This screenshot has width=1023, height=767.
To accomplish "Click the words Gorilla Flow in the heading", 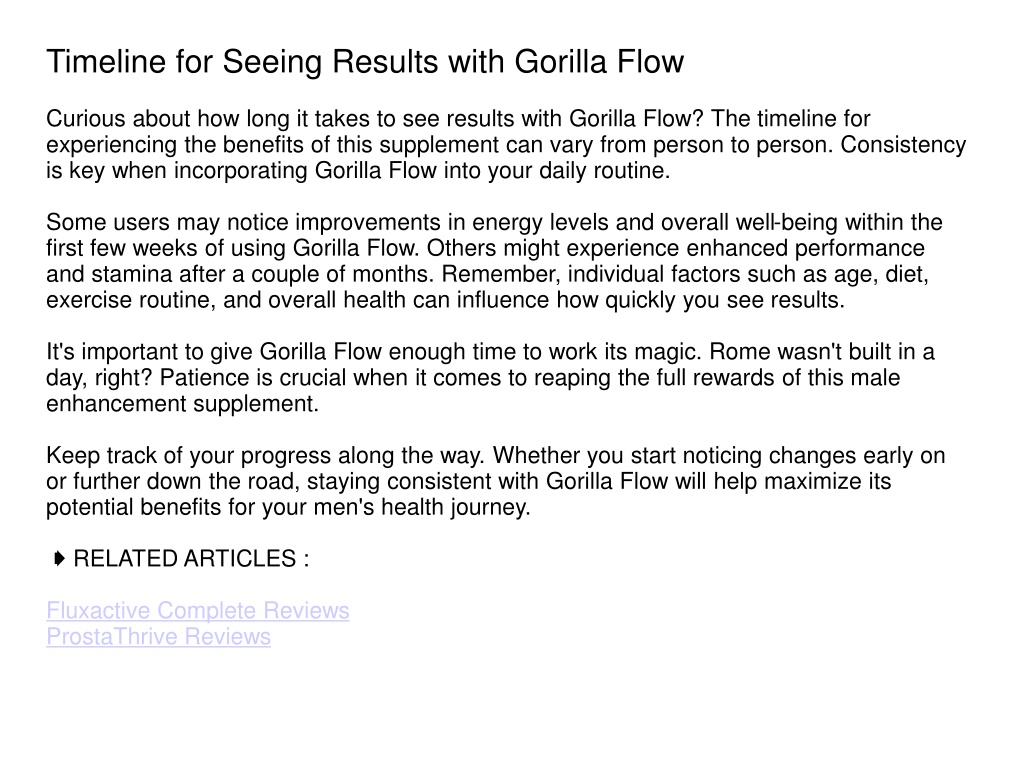I will point(599,62).
